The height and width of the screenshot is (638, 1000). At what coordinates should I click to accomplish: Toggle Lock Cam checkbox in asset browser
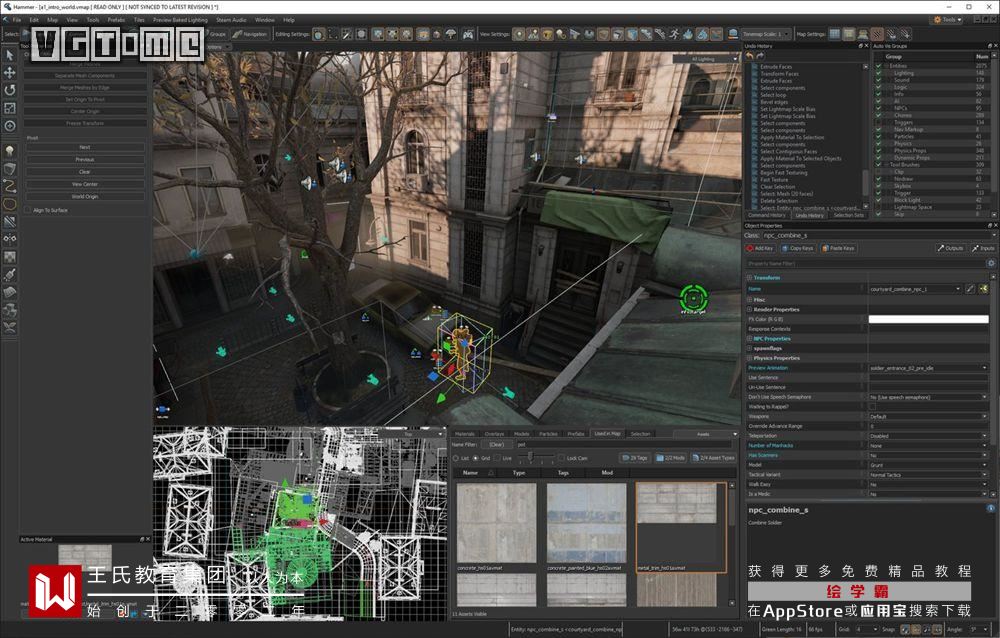click(562, 458)
